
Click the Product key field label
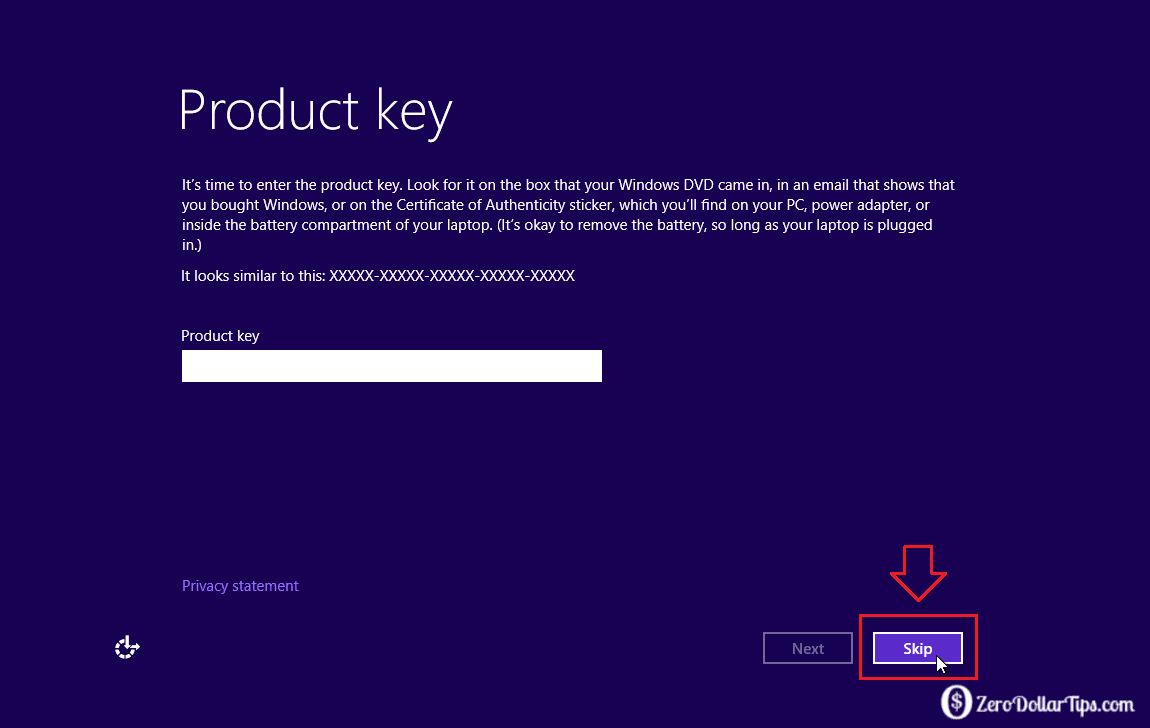(x=220, y=336)
